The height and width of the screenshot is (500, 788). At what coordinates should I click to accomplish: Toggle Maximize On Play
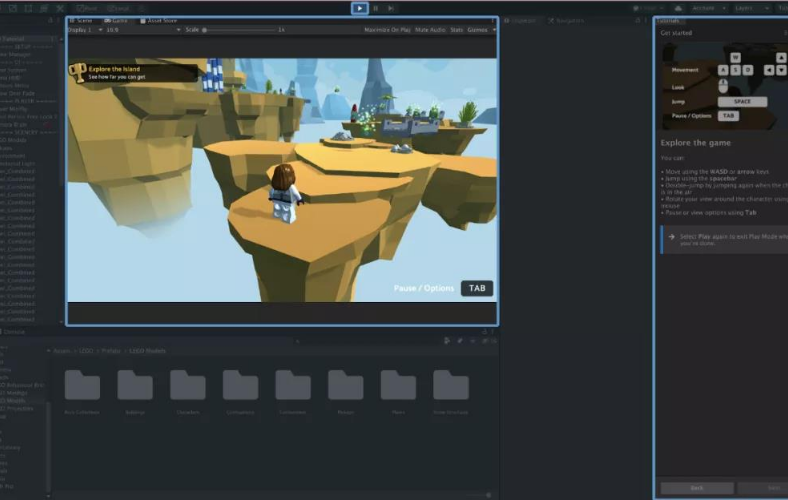[x=387, y=30]
